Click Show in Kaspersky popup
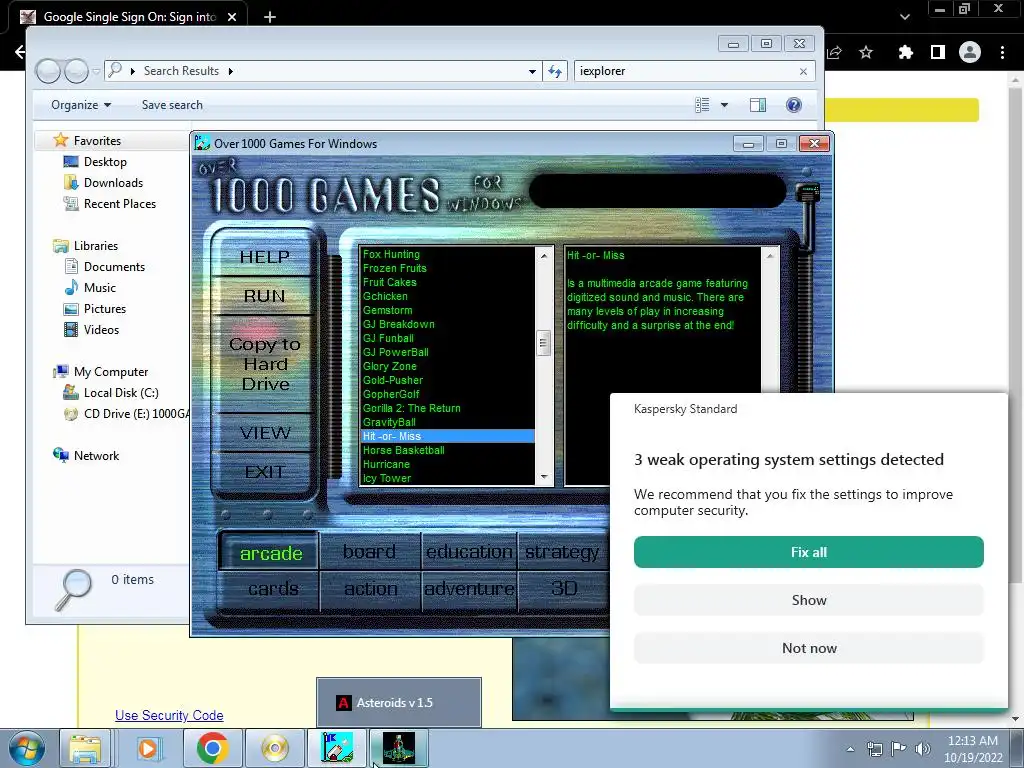Viewport: 1024px width, 768px height. pos(808,600)
